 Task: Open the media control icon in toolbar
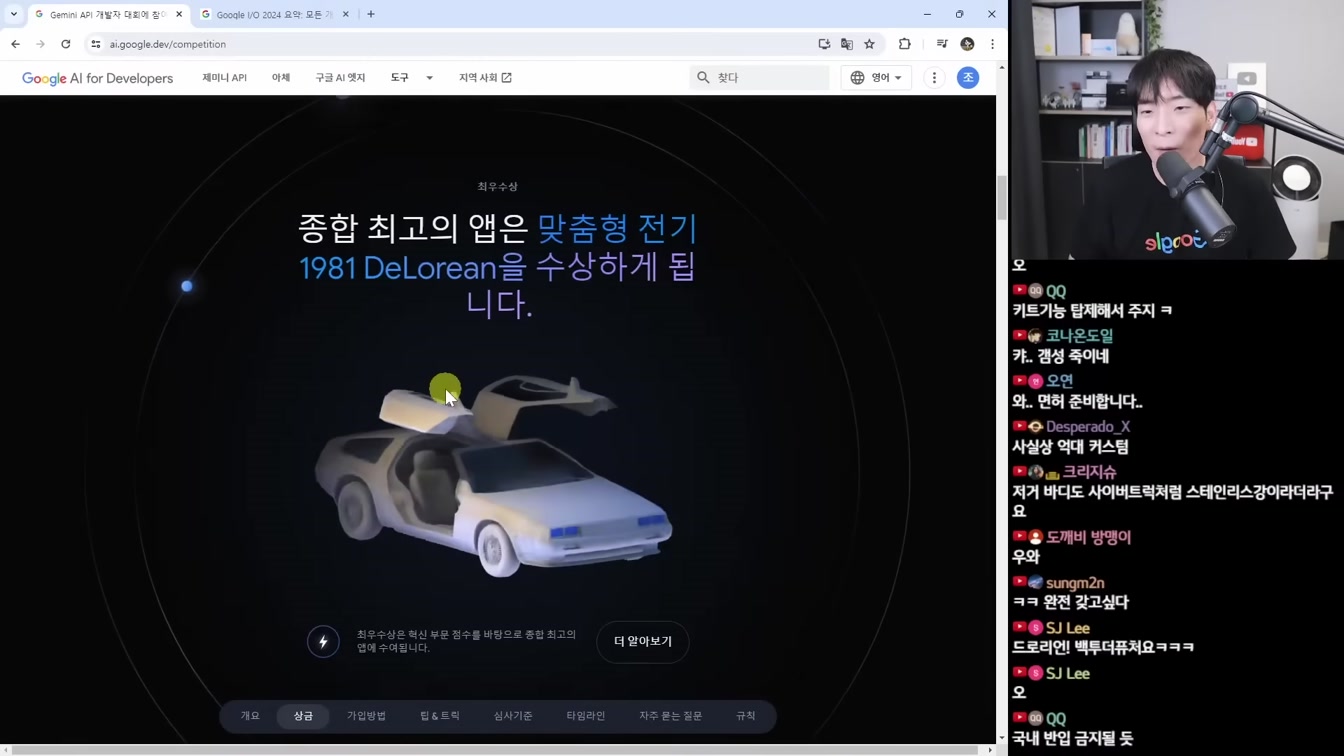click(942, 44)
